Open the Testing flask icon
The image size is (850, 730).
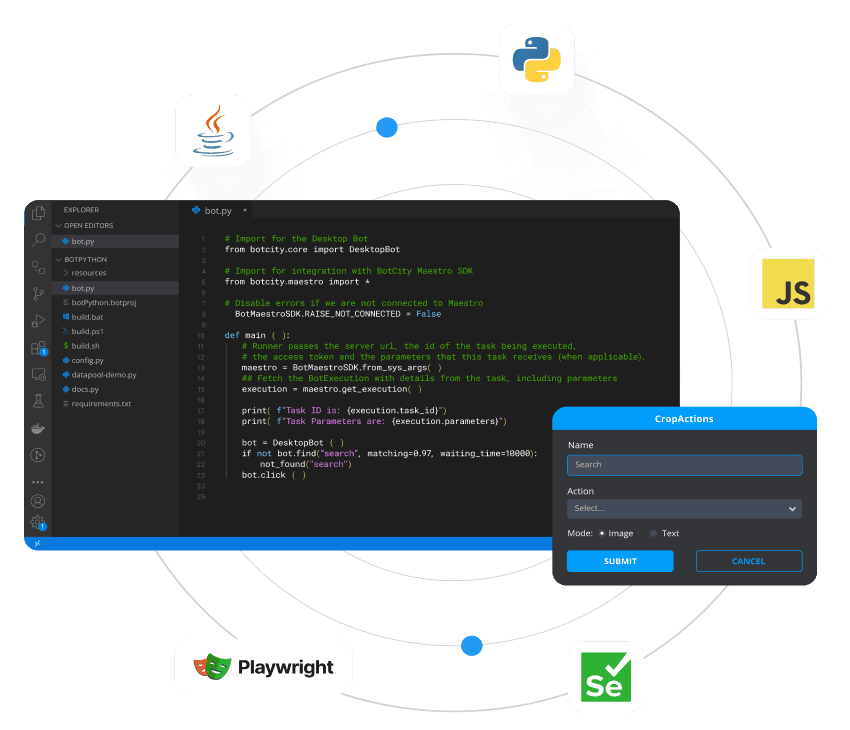pyautogui.click(x=39, y=401)
